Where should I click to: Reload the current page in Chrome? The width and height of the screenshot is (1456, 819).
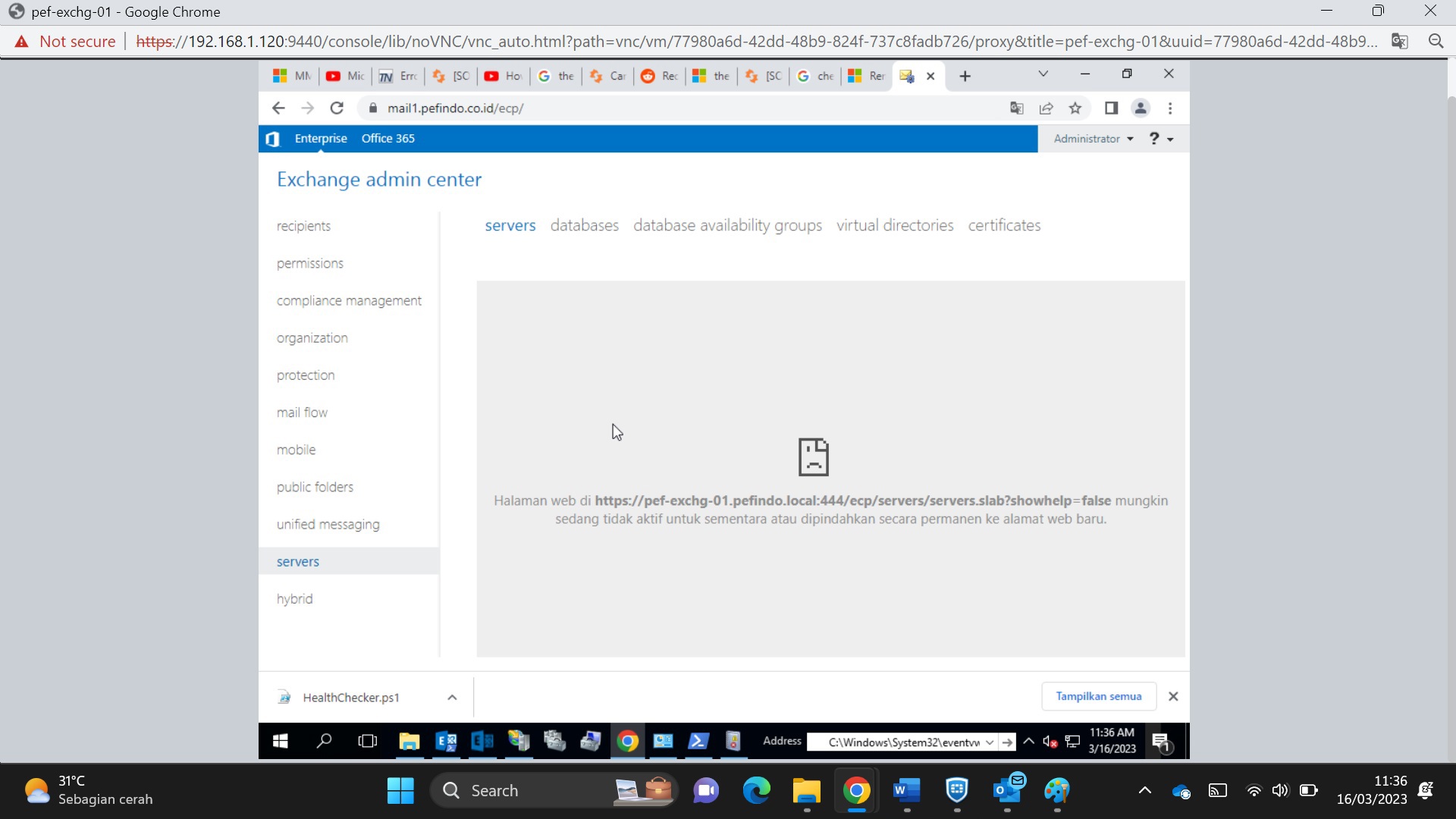337,108
